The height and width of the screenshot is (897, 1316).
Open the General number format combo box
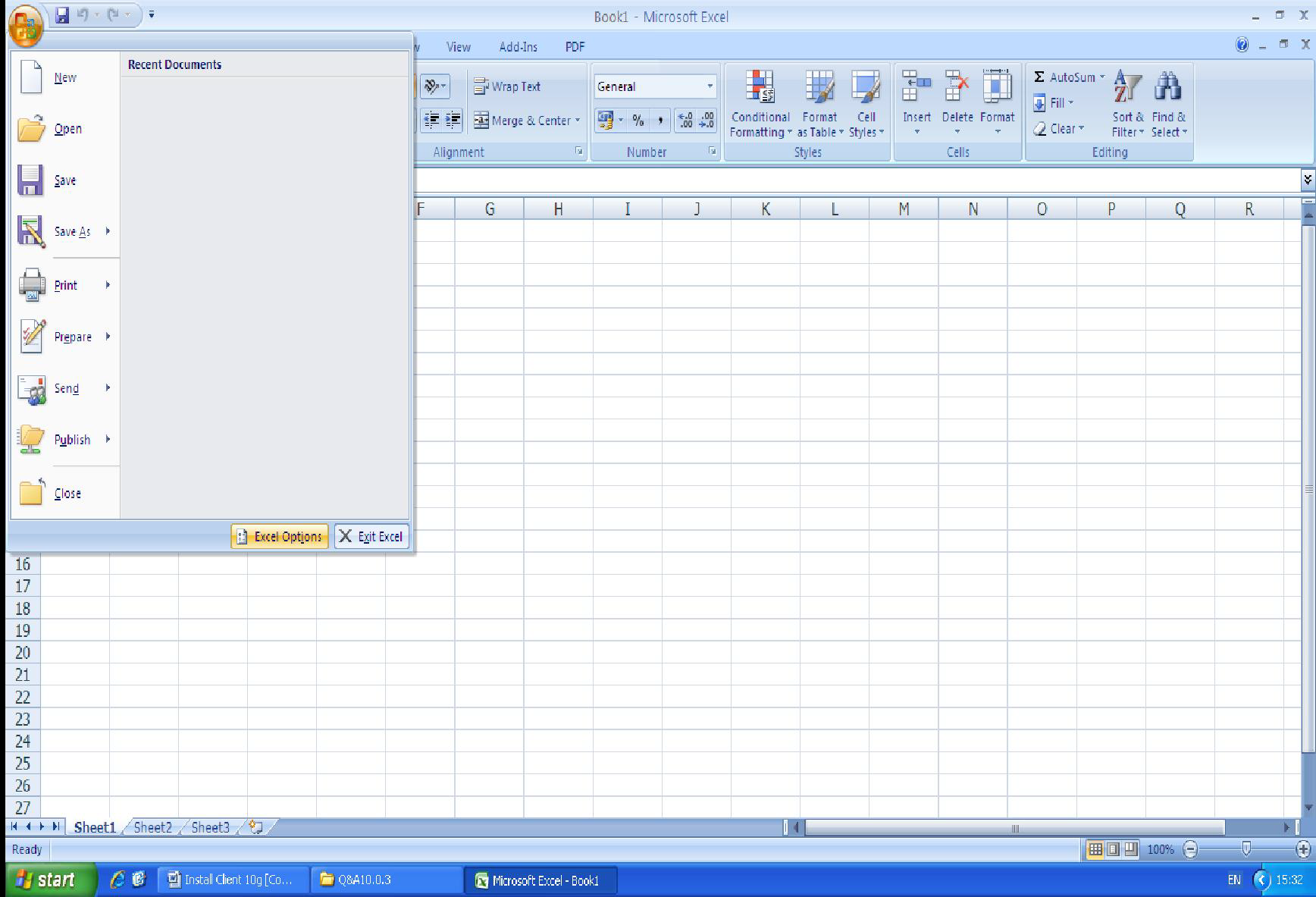655,86
